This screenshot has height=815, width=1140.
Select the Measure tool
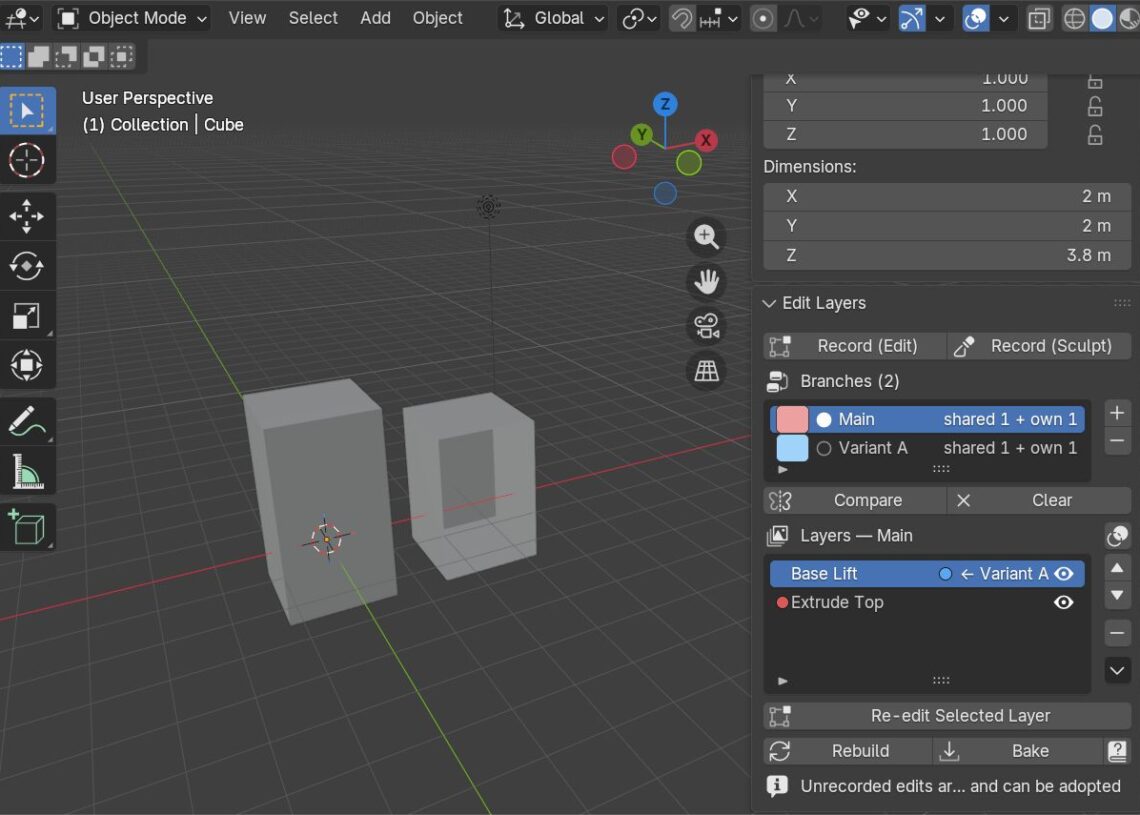(x=27, y=470)
